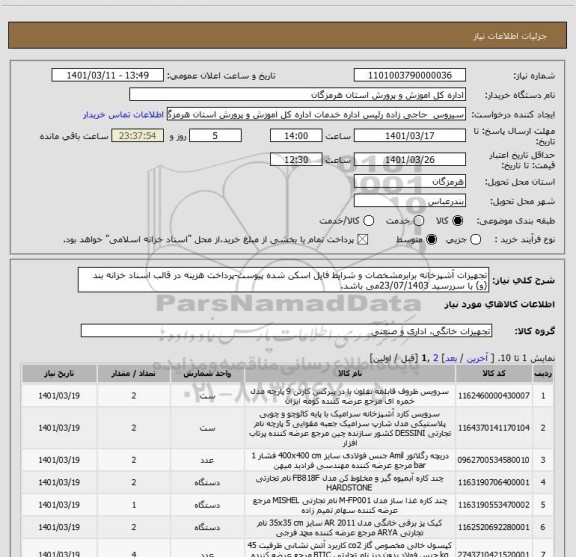
Task: Go to last page link 'آخرین'
Action: 477,358
